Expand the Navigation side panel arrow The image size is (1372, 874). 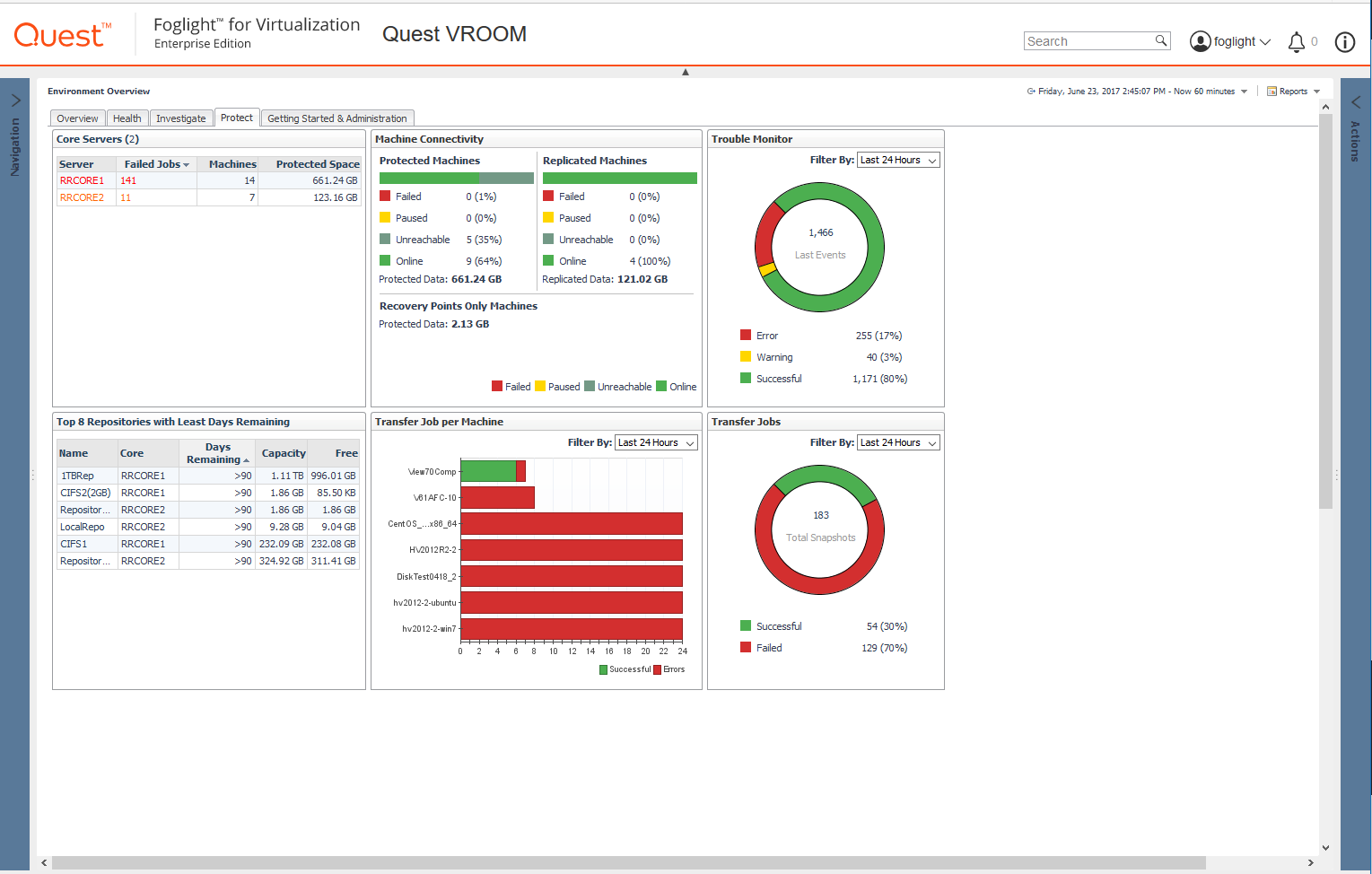[15, 100]
